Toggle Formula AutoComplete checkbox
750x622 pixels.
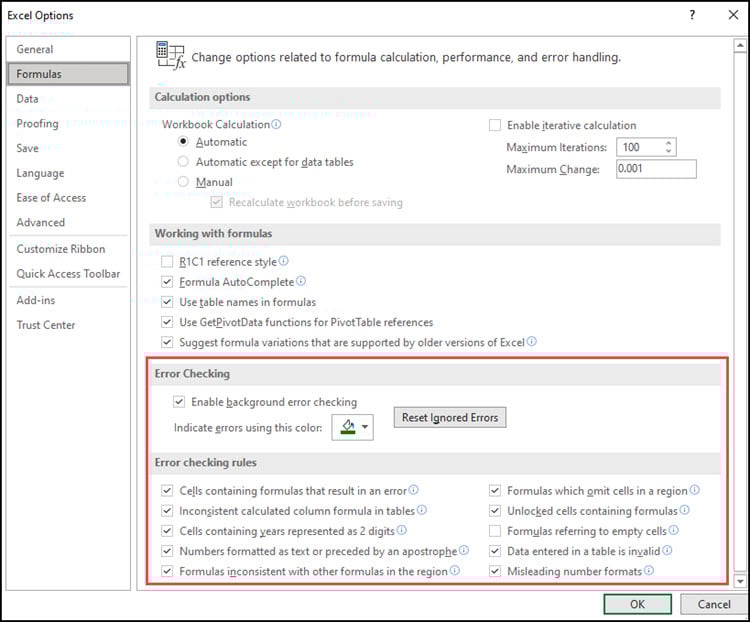pyautogui.click(x=167, y=282)
